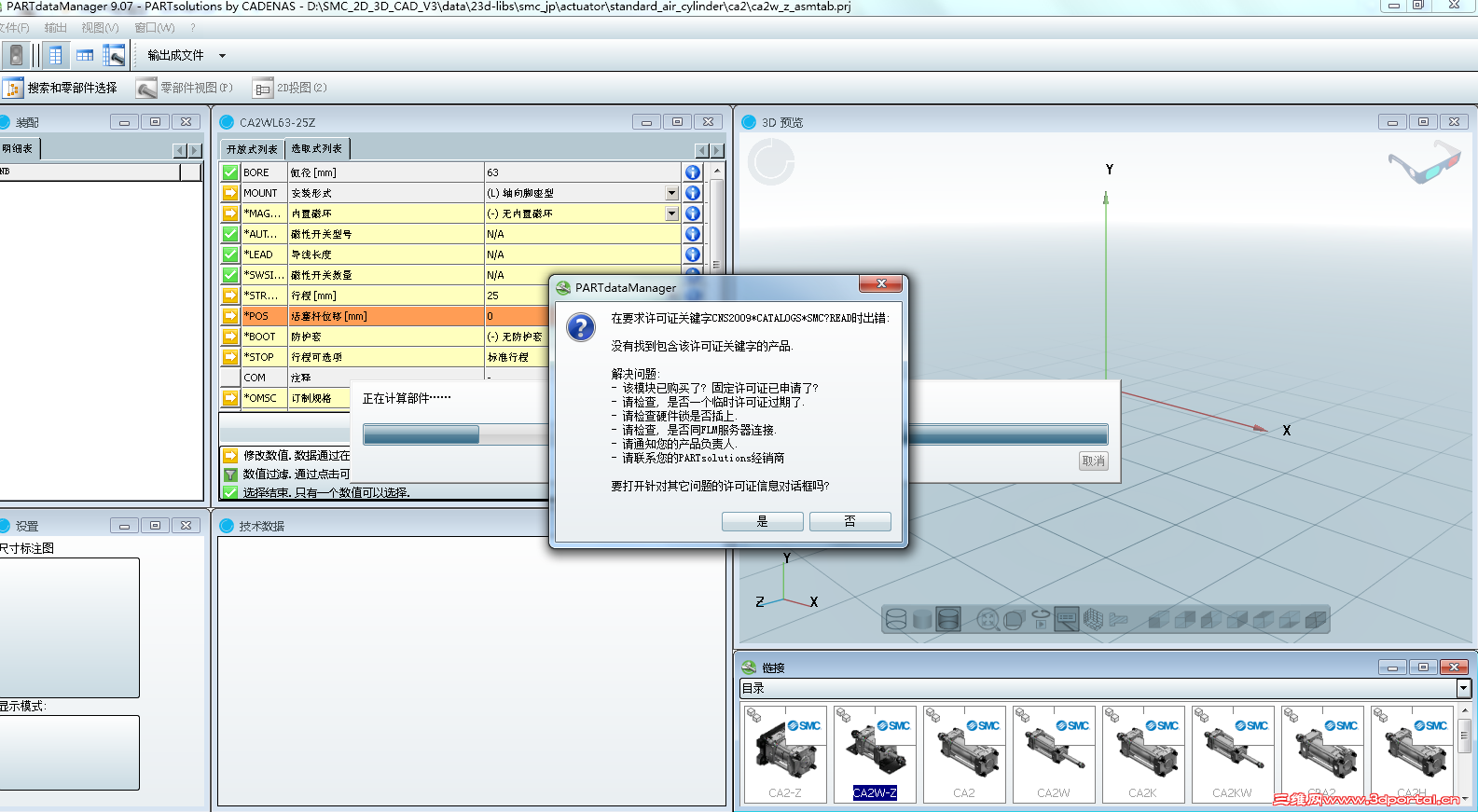The width and height of the screenshot is (1478, 812).
Task: Click the info icon for the *AUT row
Action: click(x=693, y=234)
